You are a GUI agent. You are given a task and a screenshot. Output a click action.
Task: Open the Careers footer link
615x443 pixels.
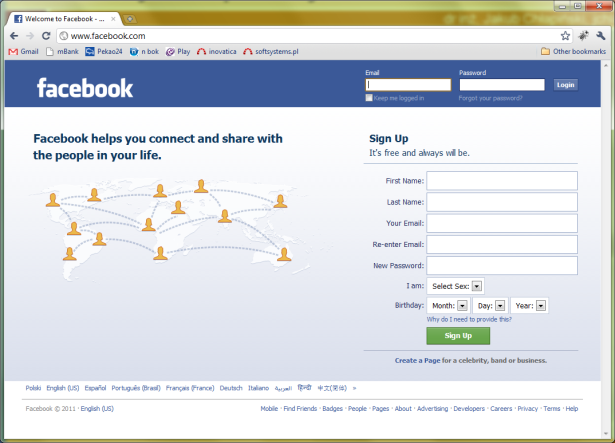tap(501, 408)
